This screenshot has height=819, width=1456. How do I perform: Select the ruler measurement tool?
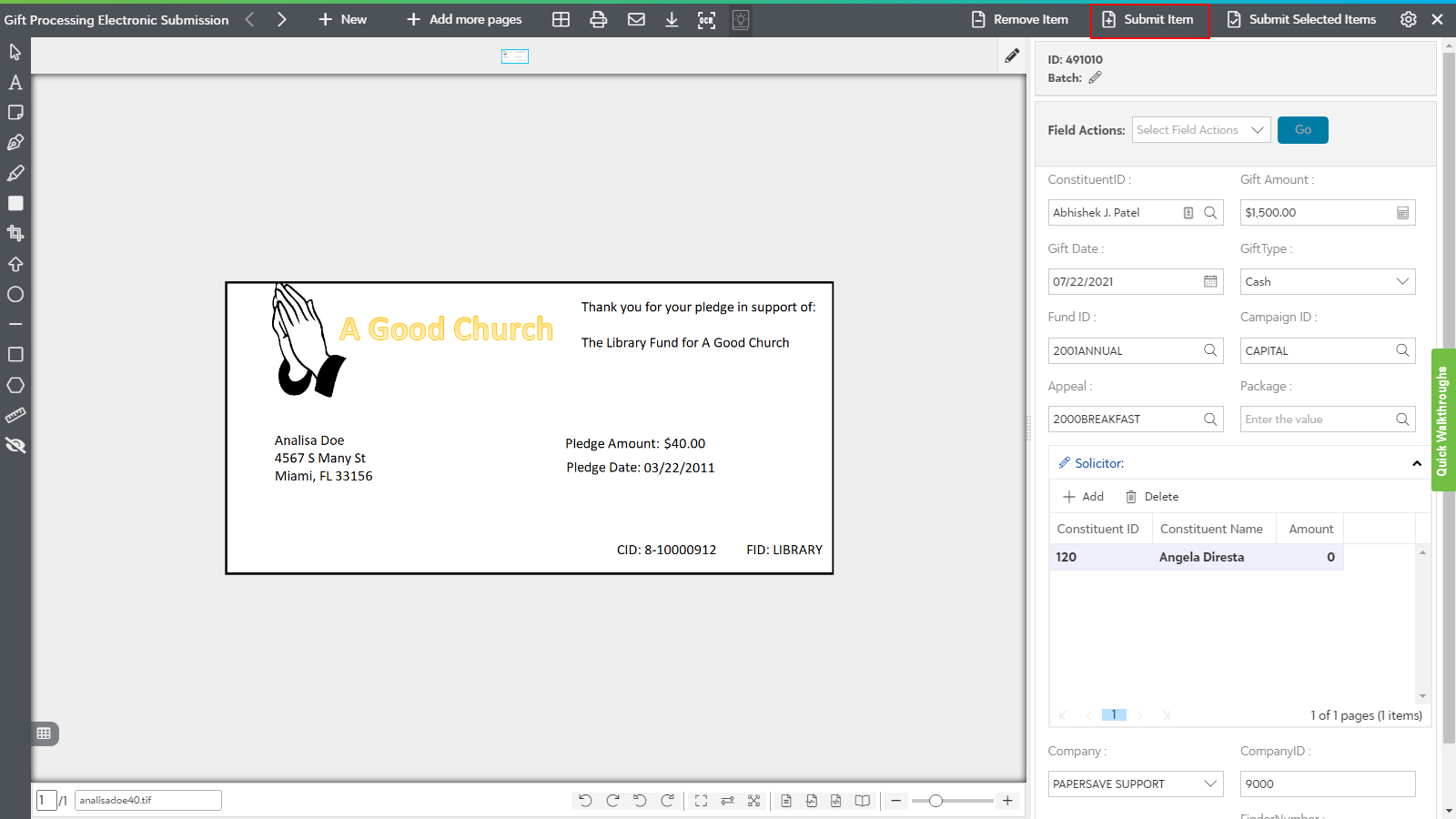tap(15, 416)
